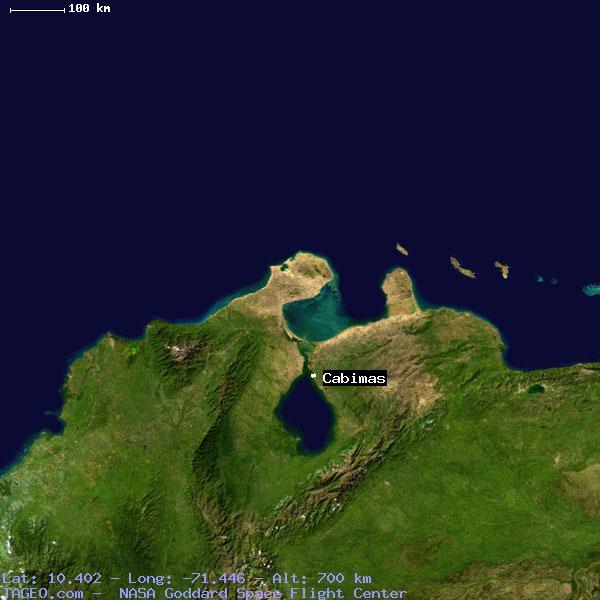Image resolution: width=600 pixels, height=600 pixels.
Task: Click the 100 km scale bar text
Action: [90, 8]
